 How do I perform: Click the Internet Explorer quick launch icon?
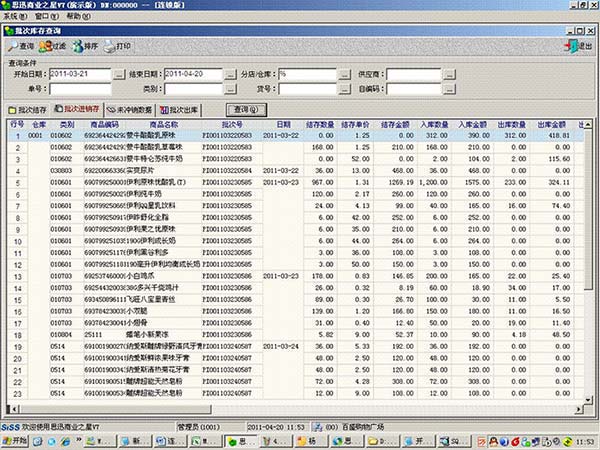tap(66, 442)
